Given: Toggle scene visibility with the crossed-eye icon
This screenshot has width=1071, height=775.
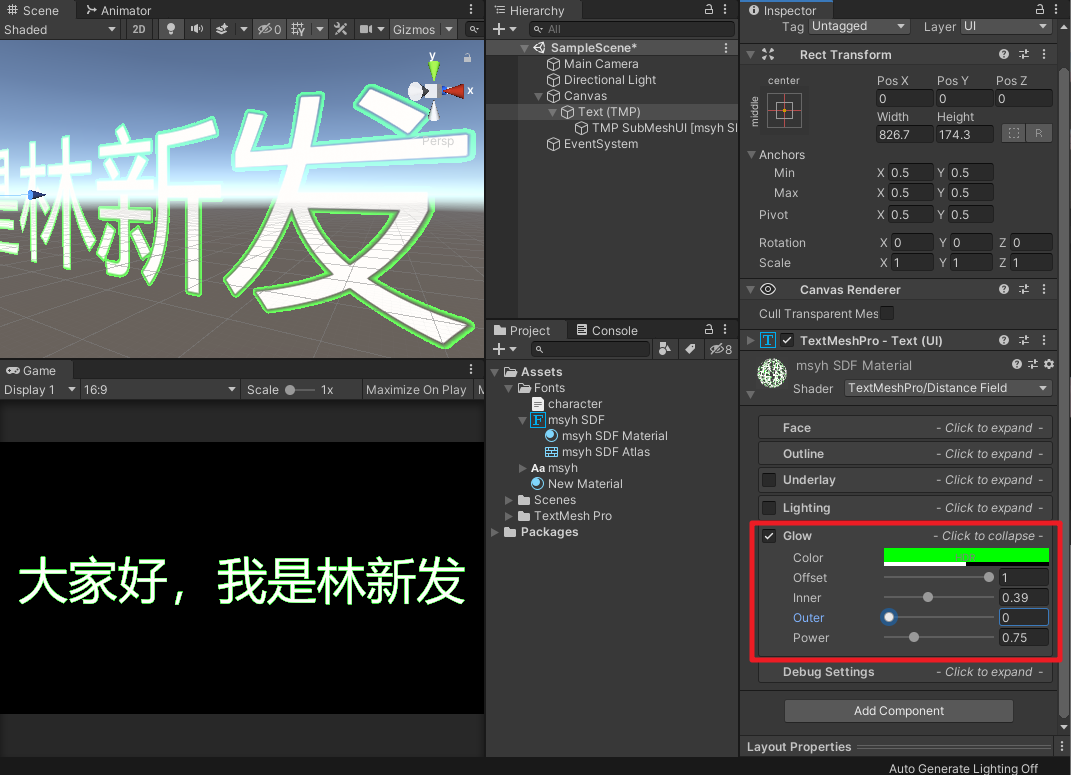Looking at the screenshot, I should (265, 29).
